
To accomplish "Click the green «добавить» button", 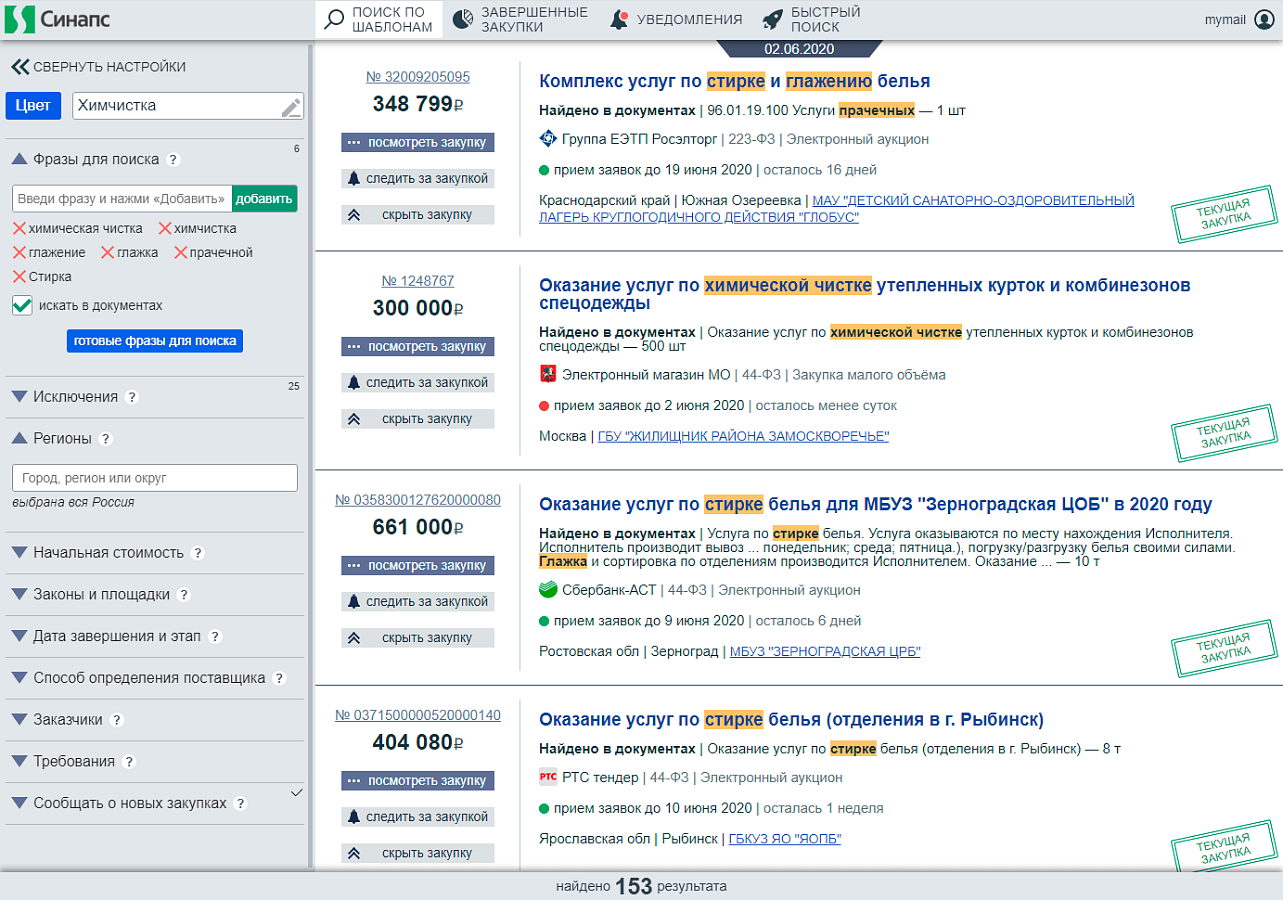I will 264,198.
